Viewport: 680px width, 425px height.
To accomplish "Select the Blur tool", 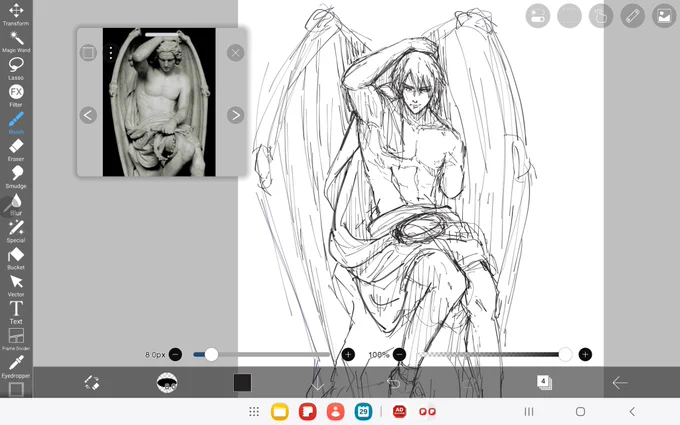I will point(16,204).
